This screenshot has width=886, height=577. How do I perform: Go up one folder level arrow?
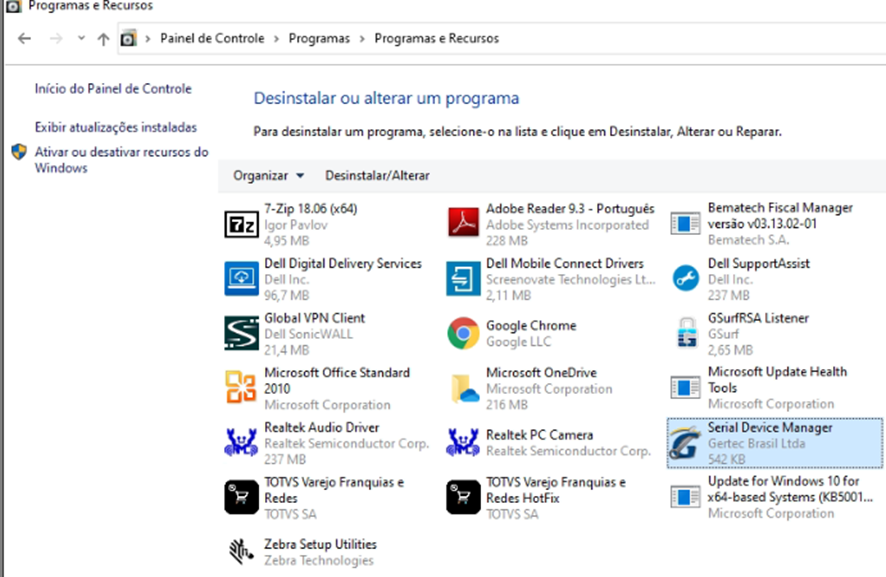point(103,39)
